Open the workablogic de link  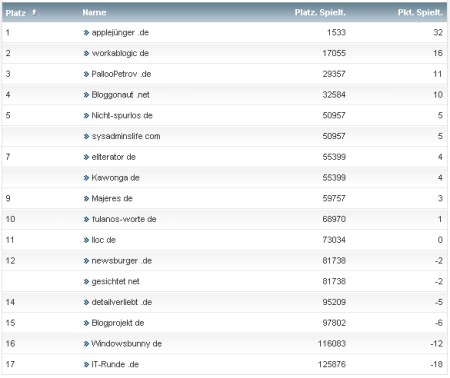click(120, 53)
